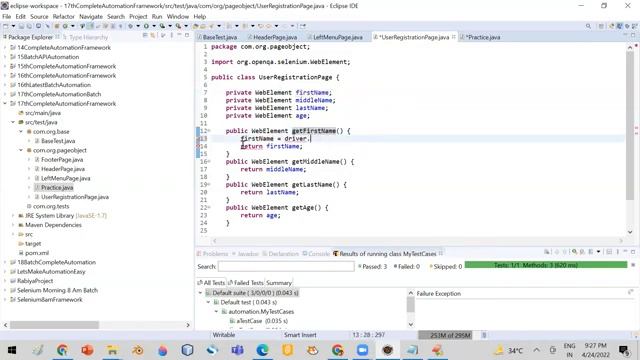Collapse the Default suite results node
Image resolution: width=640 pixels, height=360 pixels.
coord(200,293)
